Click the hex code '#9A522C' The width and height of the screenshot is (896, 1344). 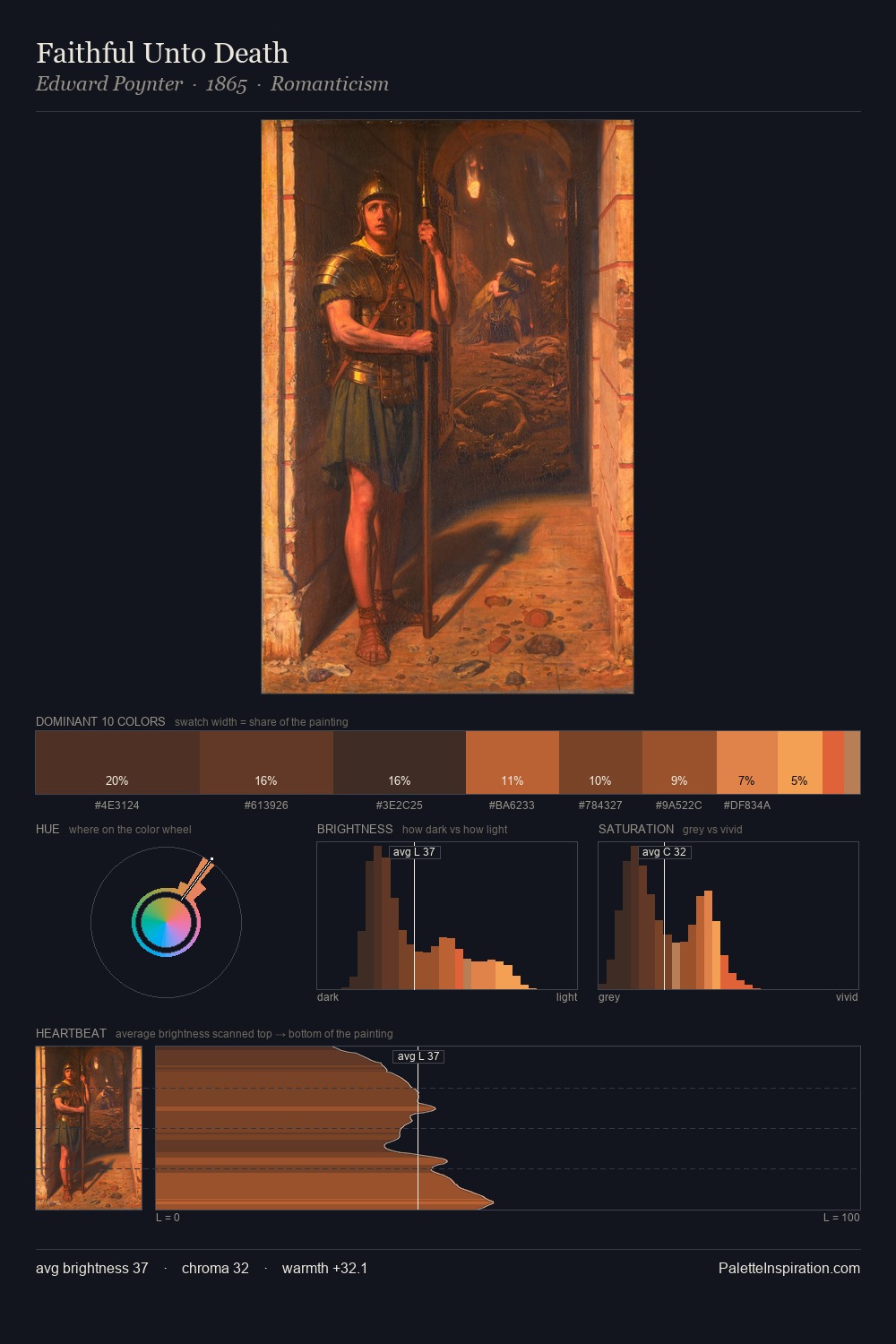[679, 806]
